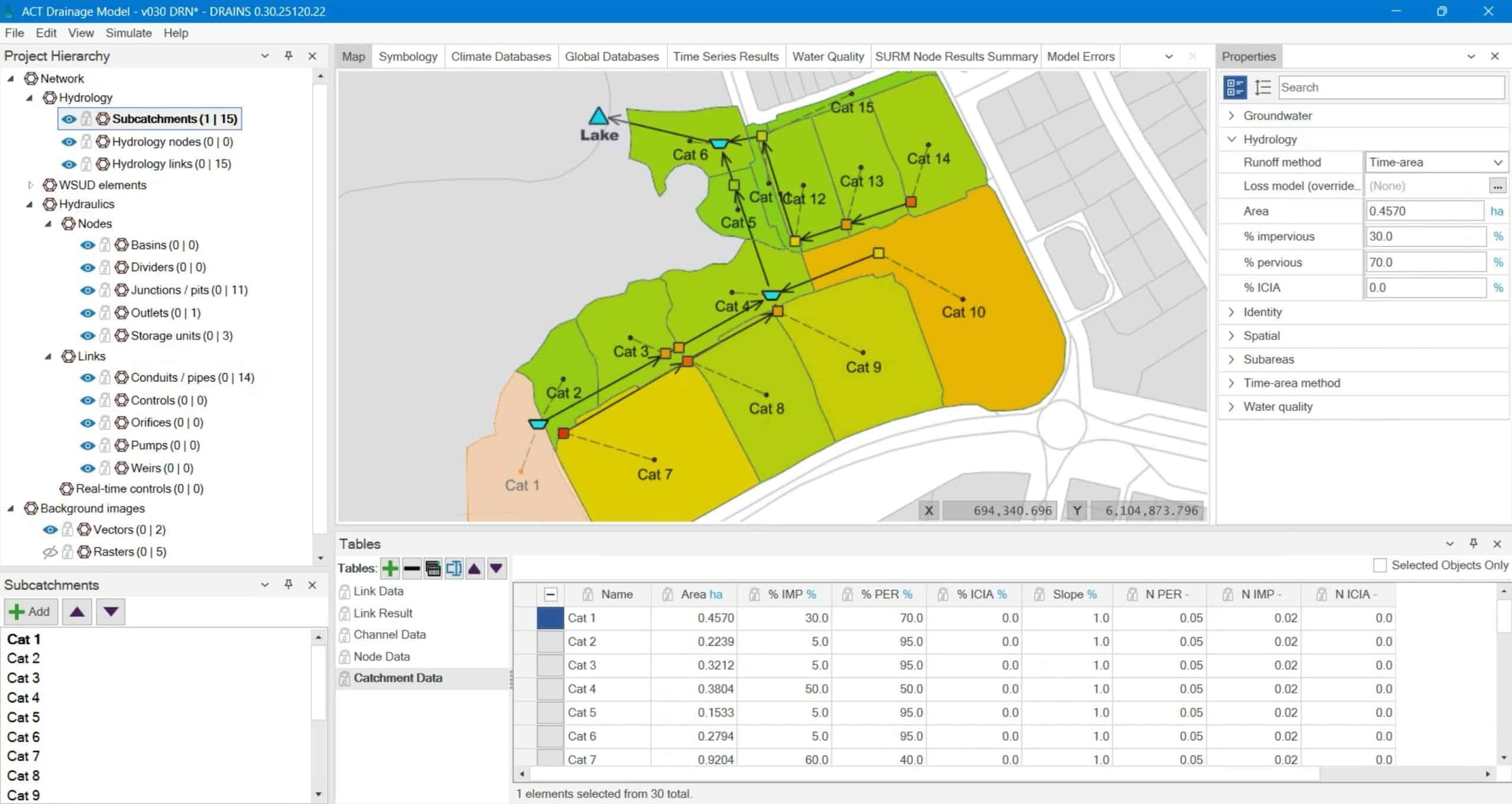The height and width of the screenshot is (804, 1512).
Task: Open the map tabs overflow dropdown arrow
Action: [x=1169, y=57]
